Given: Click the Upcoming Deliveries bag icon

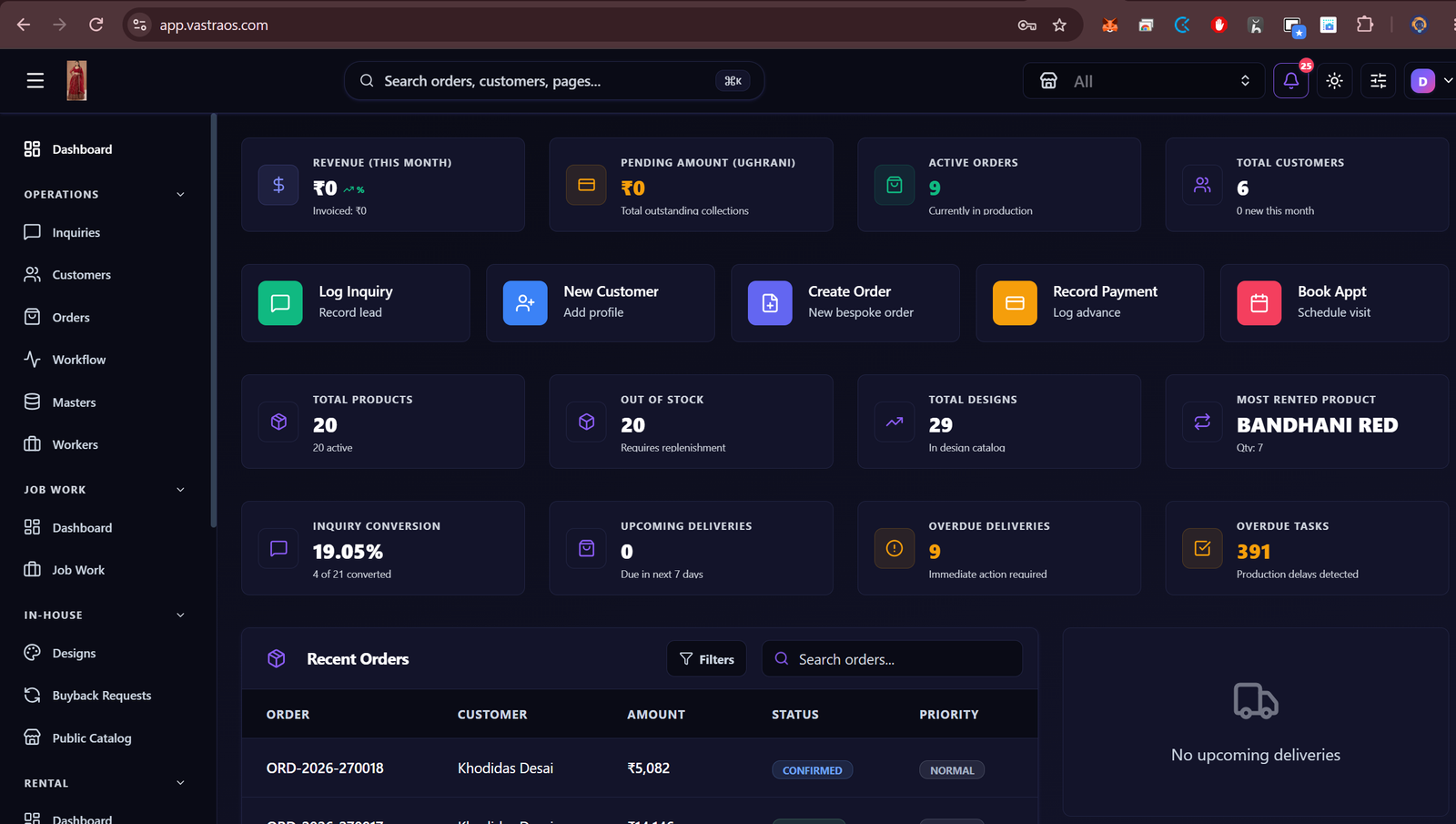Looking at the screenshot, I should coord(586,548).
